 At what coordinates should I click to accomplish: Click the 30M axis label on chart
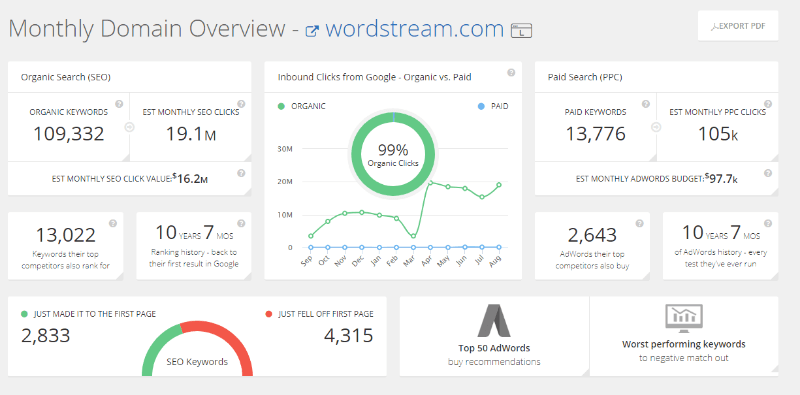285,149
